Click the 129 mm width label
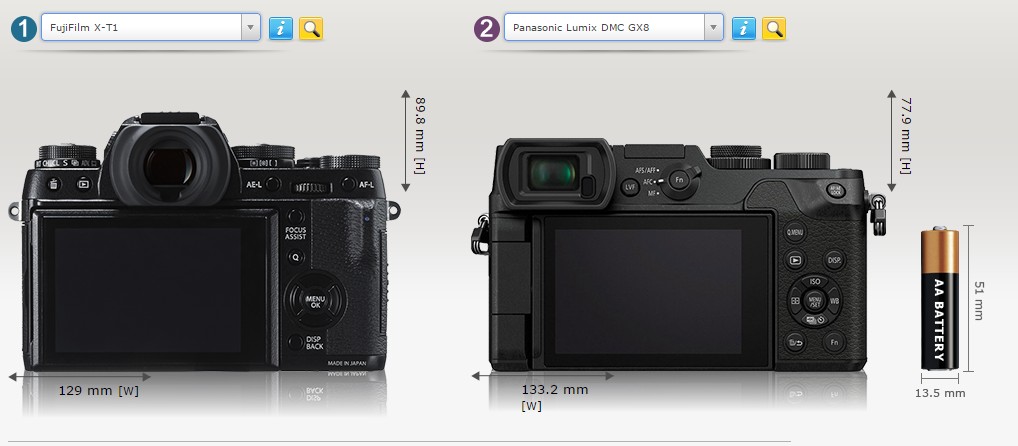 click(x=98, y=390)
